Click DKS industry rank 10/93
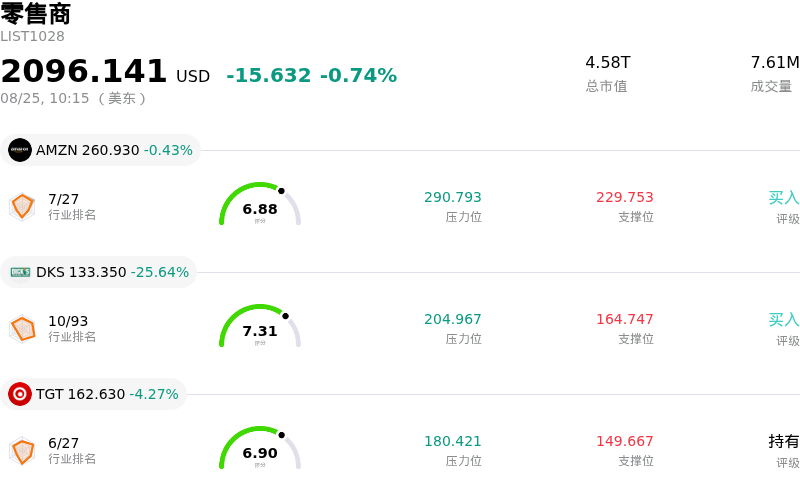The width and height of the screenshot is (800, 488). 68,321
